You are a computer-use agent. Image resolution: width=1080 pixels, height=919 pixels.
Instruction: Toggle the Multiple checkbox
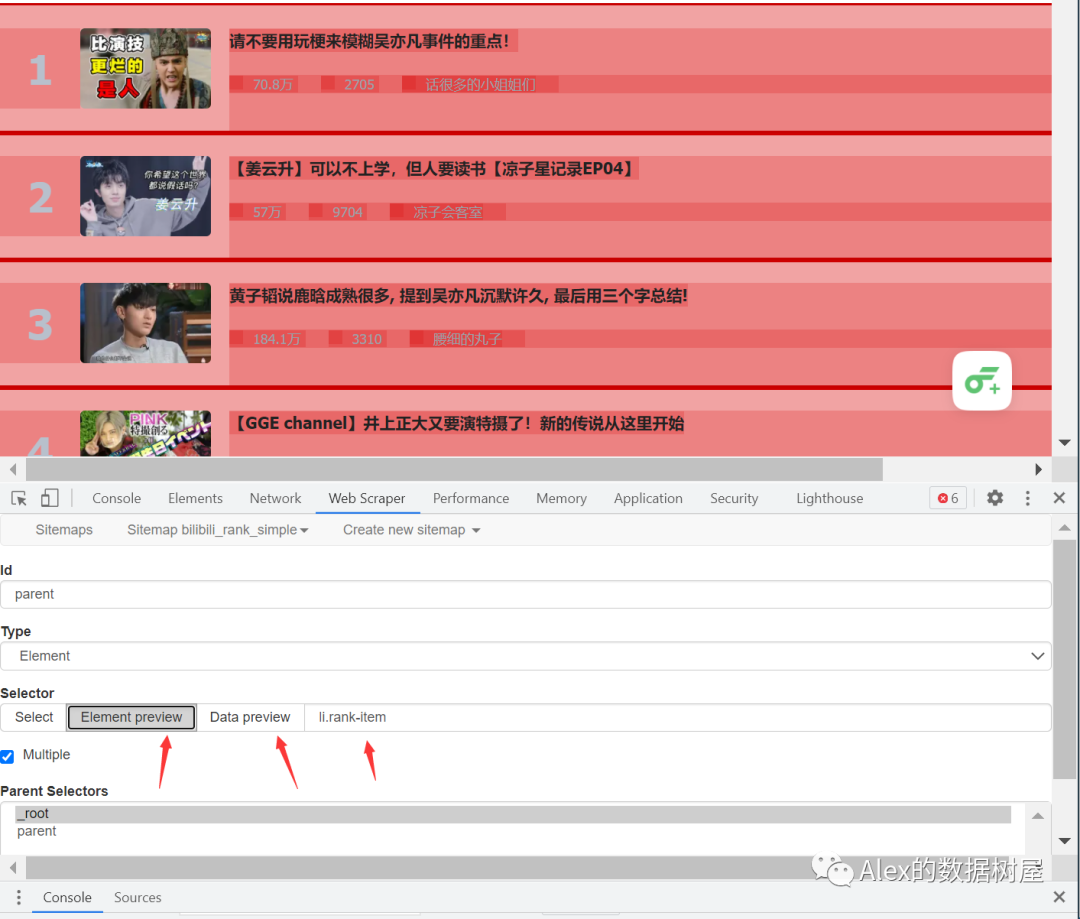(7, 756)
